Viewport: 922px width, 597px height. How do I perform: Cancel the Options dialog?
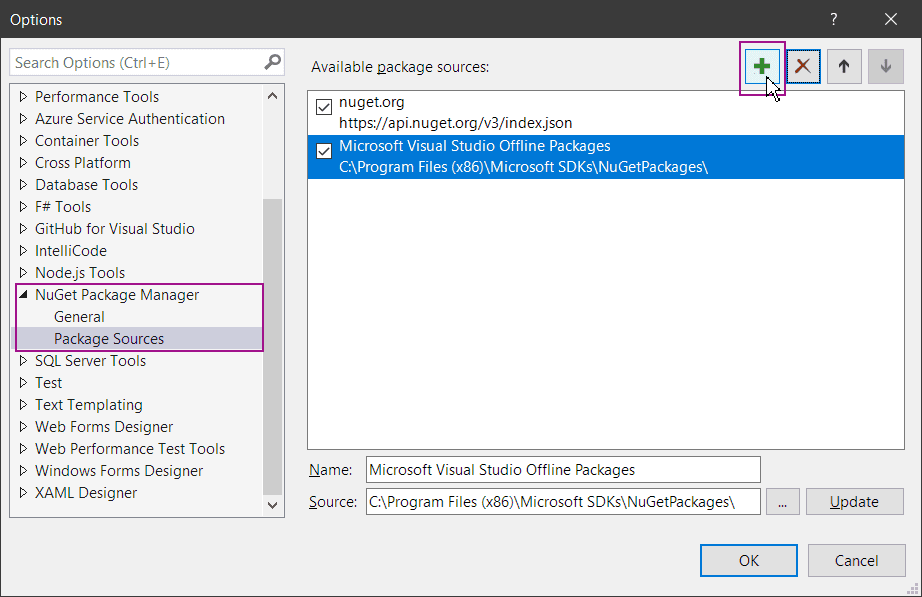(856, 561)
